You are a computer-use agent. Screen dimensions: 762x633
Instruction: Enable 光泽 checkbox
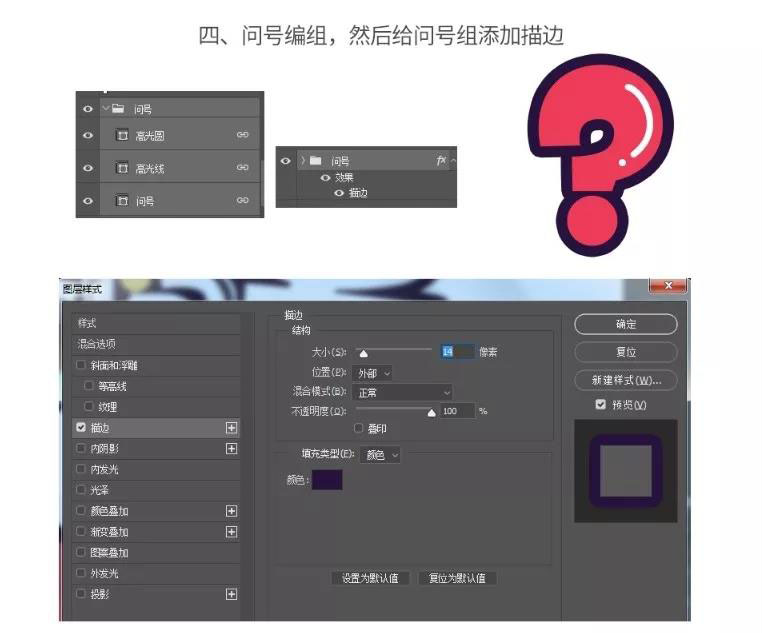pyautogui.click(x=81, y=490)
